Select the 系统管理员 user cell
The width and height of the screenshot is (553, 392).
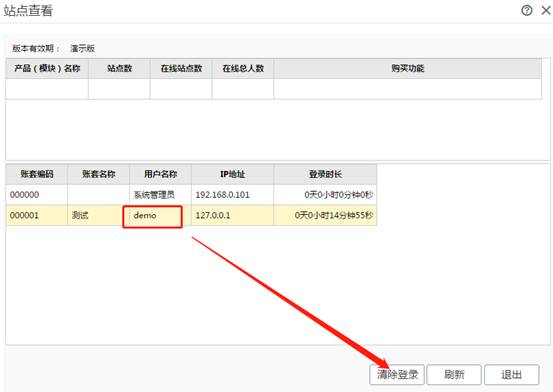(160, 194)
